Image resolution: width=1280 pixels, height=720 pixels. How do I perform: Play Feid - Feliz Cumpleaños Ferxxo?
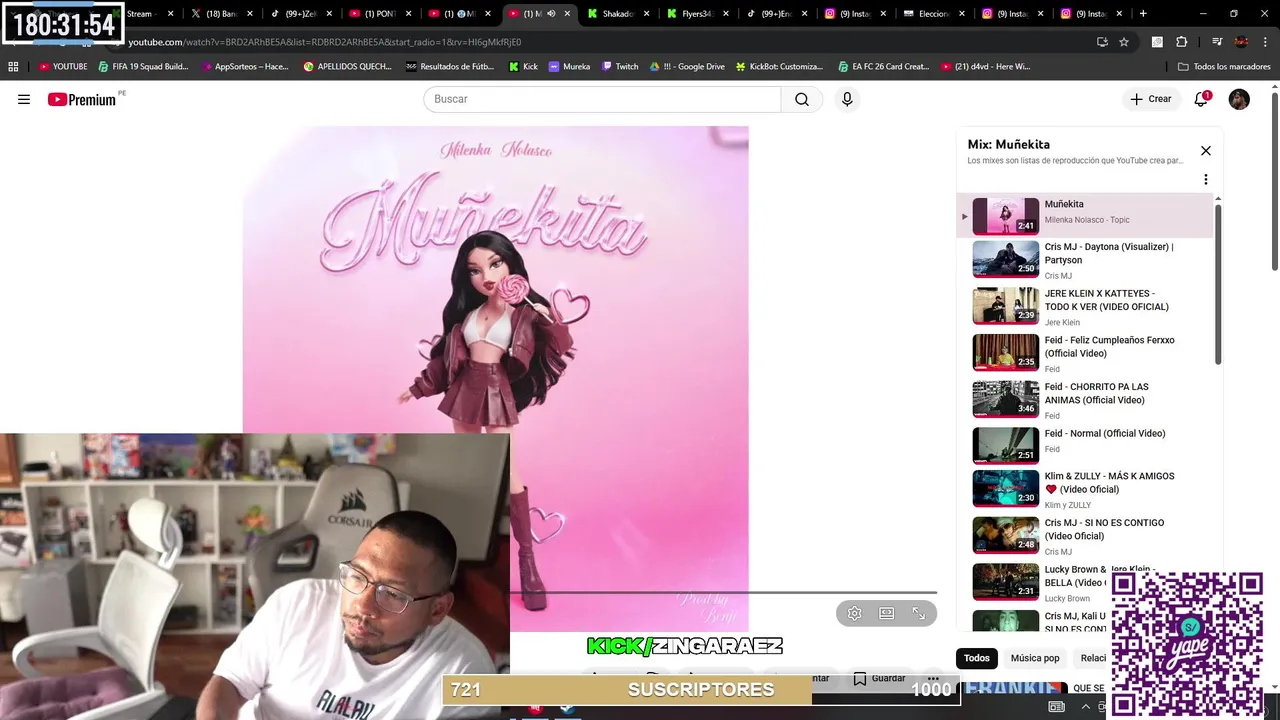[1085, 353]
